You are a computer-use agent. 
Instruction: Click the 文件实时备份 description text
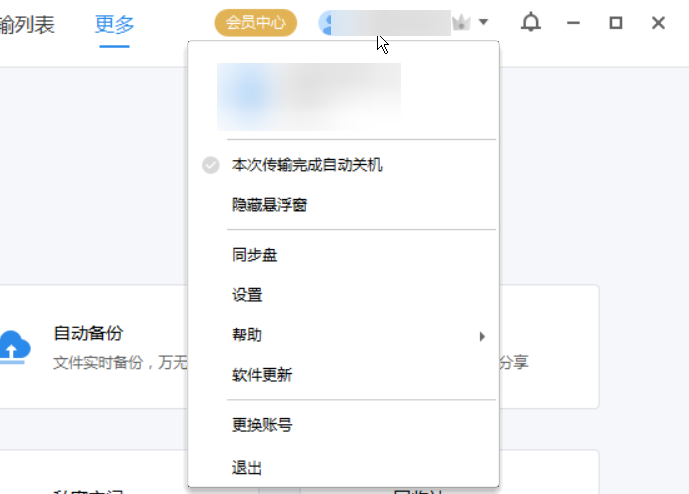tap(120, 363)
